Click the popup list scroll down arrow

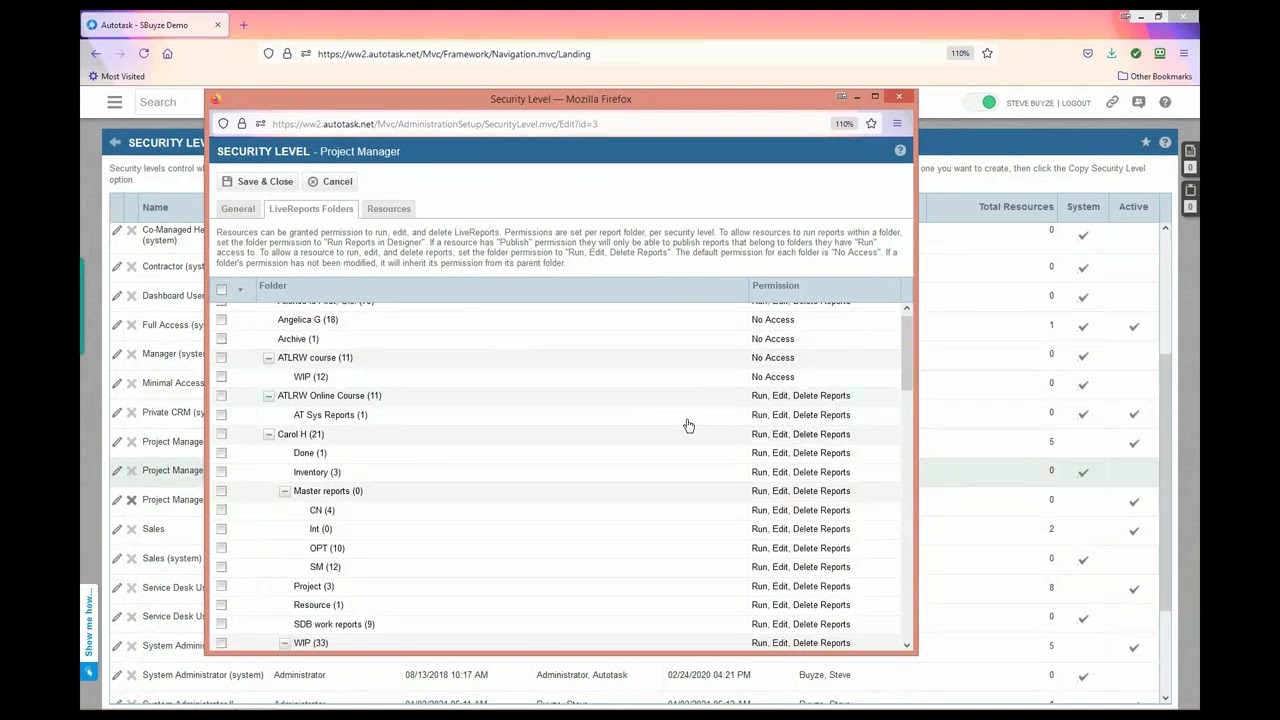(x=907, y=645)
